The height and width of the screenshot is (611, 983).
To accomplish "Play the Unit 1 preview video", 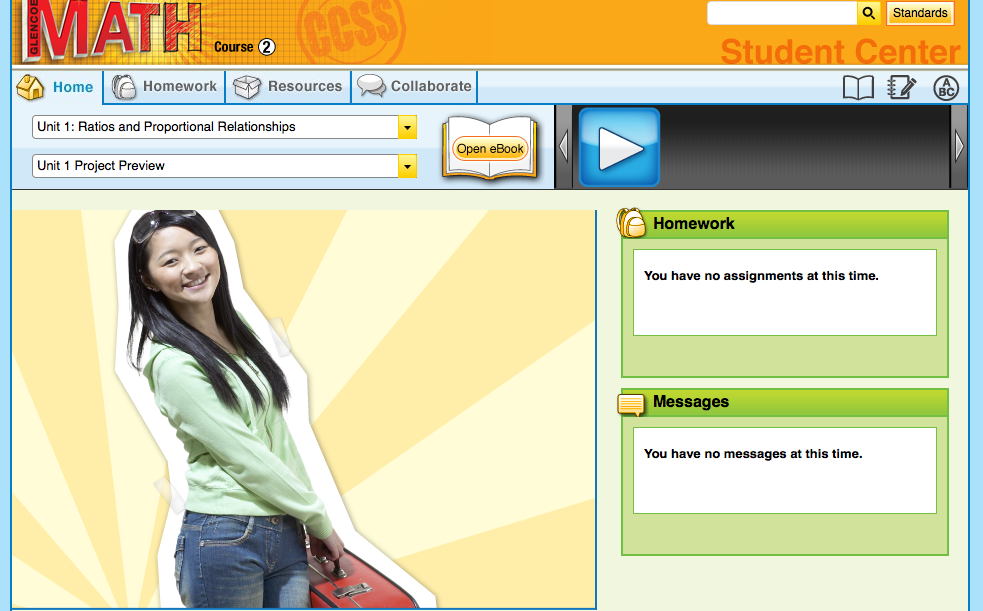I will pyautogui.click(x=619, y=147).
